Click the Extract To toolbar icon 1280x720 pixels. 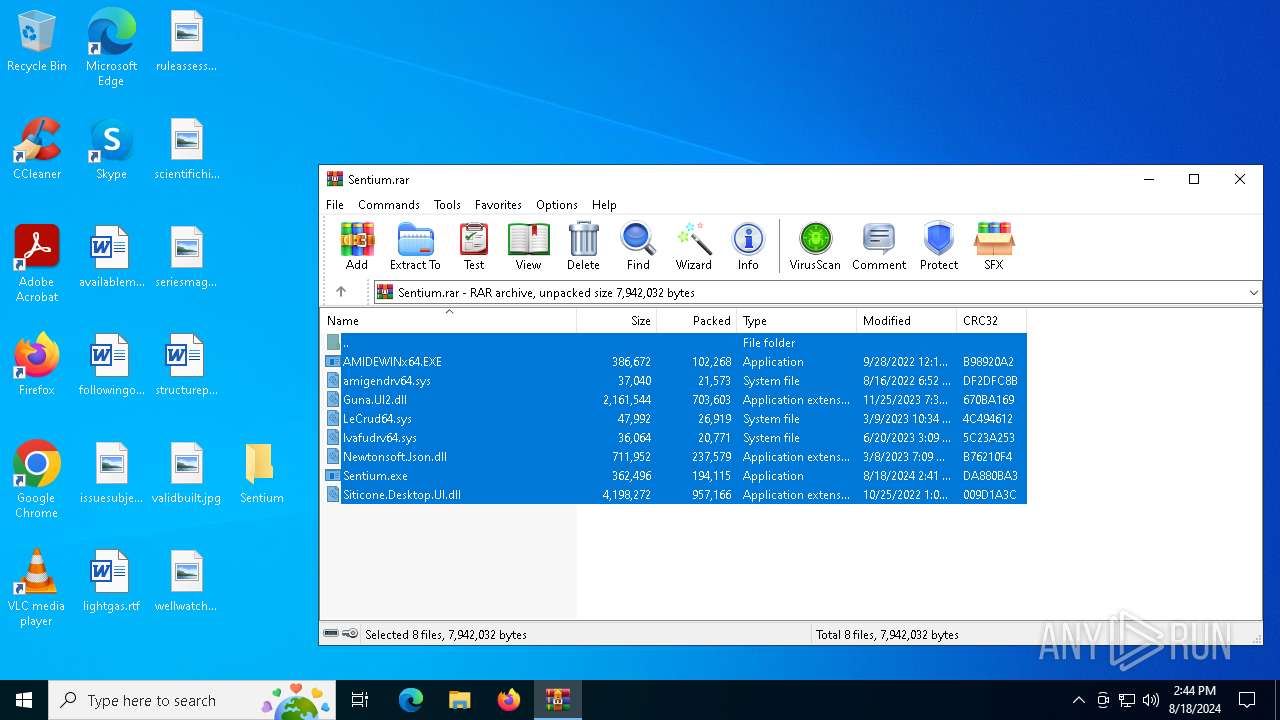click(415, 246)
